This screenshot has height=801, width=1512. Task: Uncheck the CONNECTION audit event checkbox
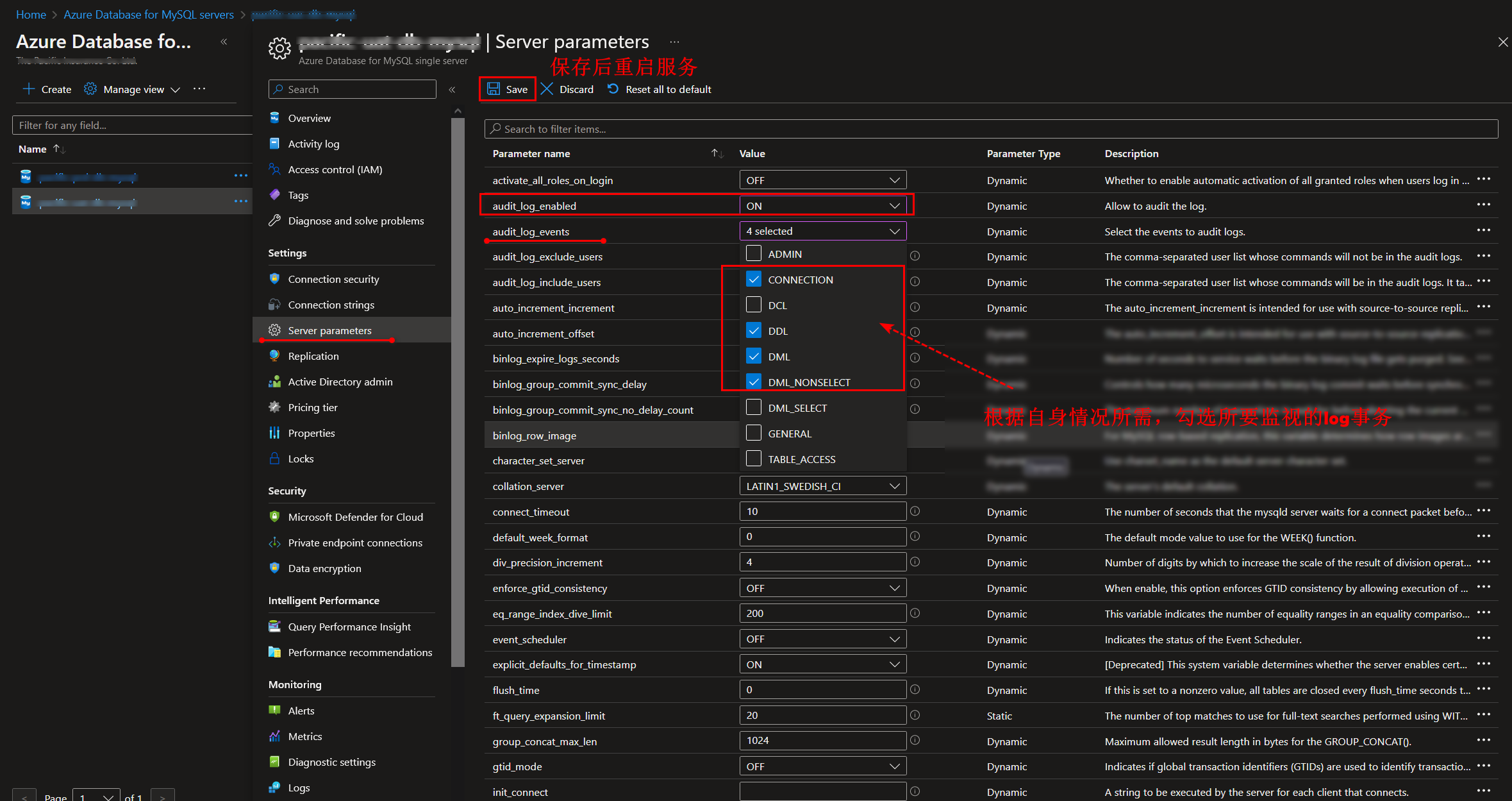coord(754,279)
